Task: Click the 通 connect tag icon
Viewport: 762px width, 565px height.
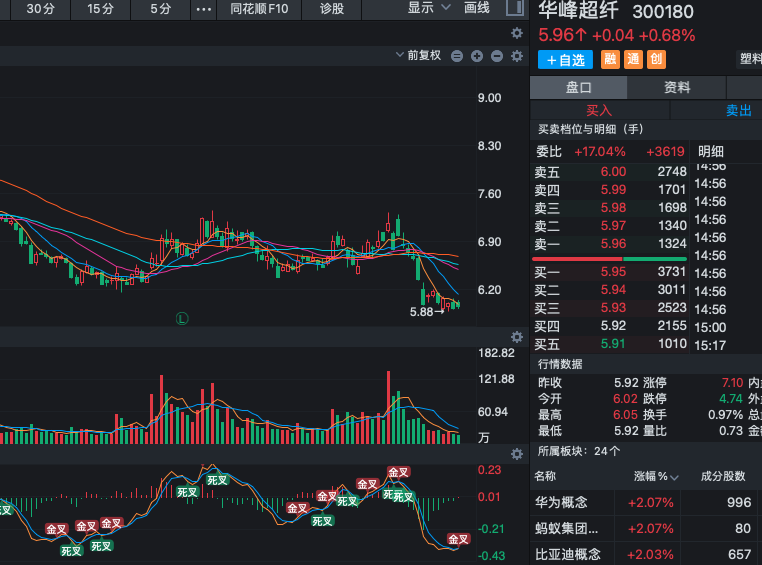Action: pyautogui.click(x=633, y=60)
